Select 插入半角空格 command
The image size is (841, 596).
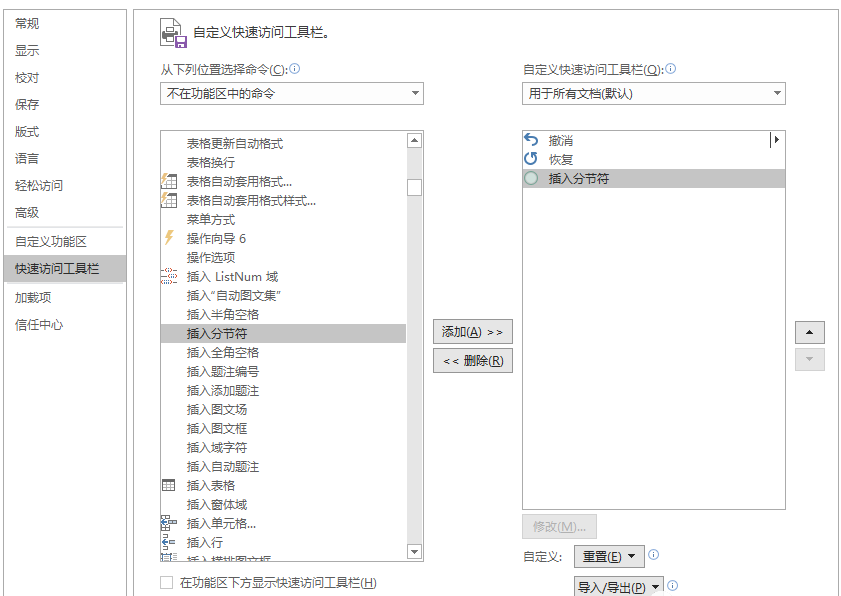tap(283, 314)
